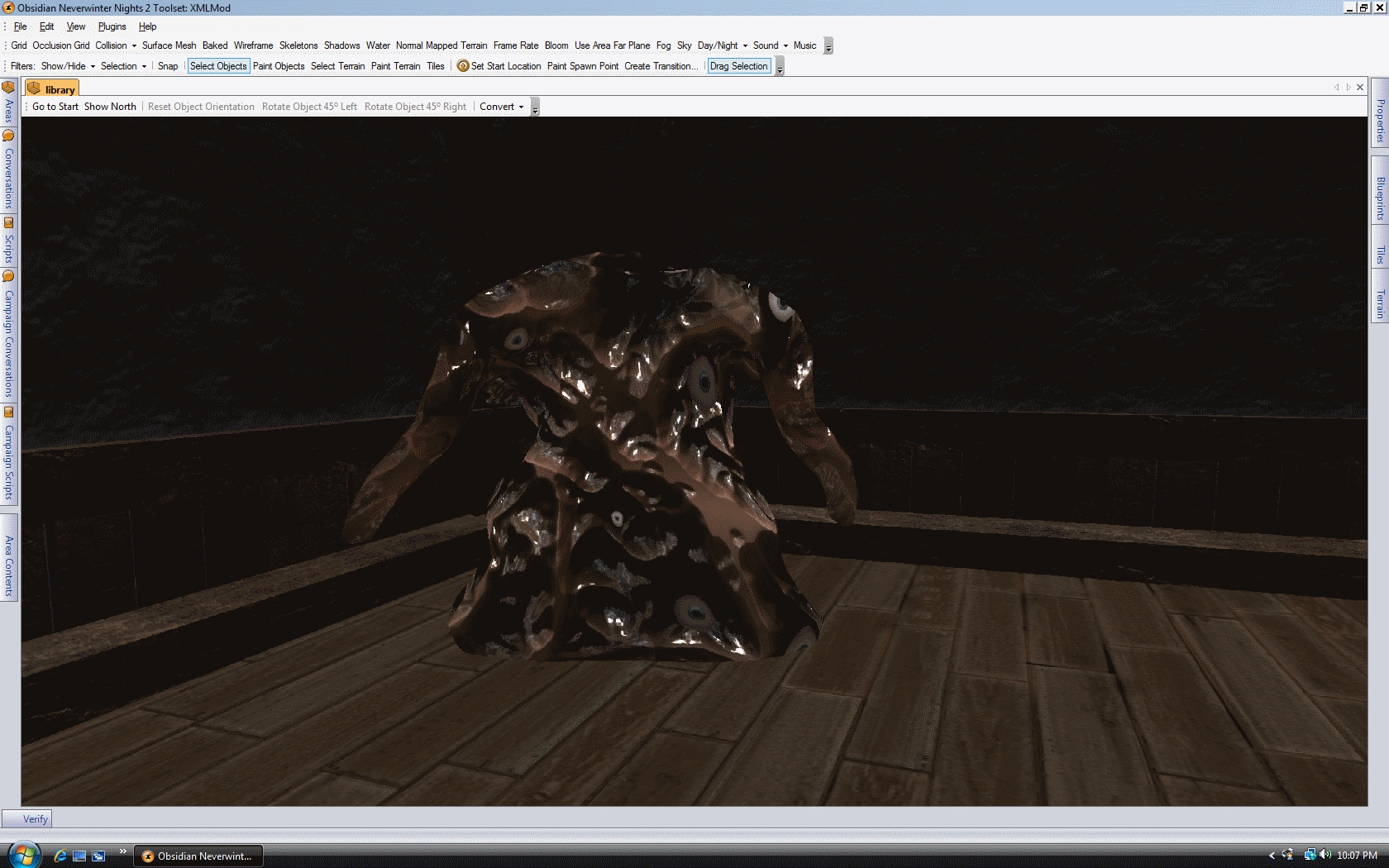The width and height of the screenshot is (1389, 868).
Task: Click the Areas panel icon in sidebar
Action: (x=8, y=88)
